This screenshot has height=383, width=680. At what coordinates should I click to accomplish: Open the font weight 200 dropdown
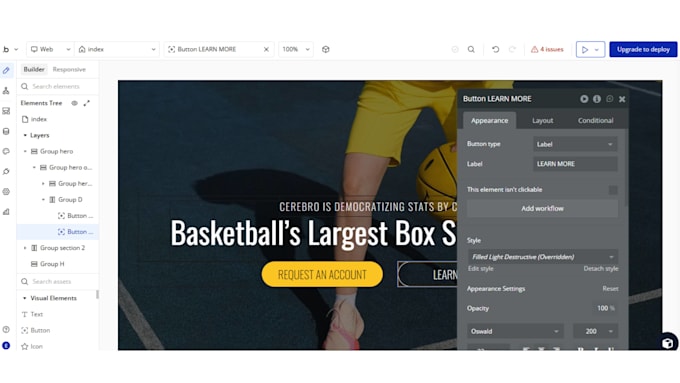pos(595,331)
